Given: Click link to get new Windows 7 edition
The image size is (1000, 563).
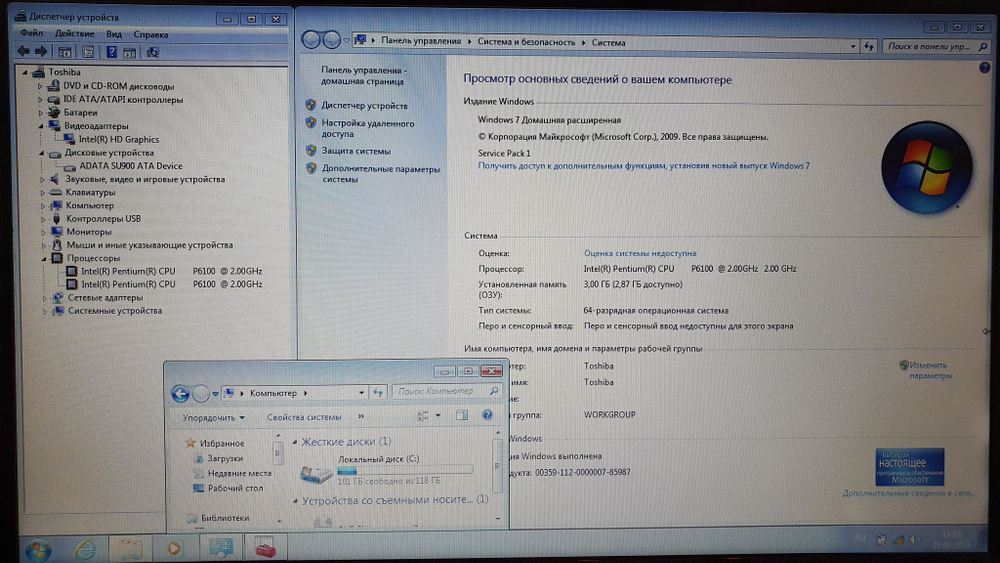Looking at the screenshot, I should tap(643, 166).
